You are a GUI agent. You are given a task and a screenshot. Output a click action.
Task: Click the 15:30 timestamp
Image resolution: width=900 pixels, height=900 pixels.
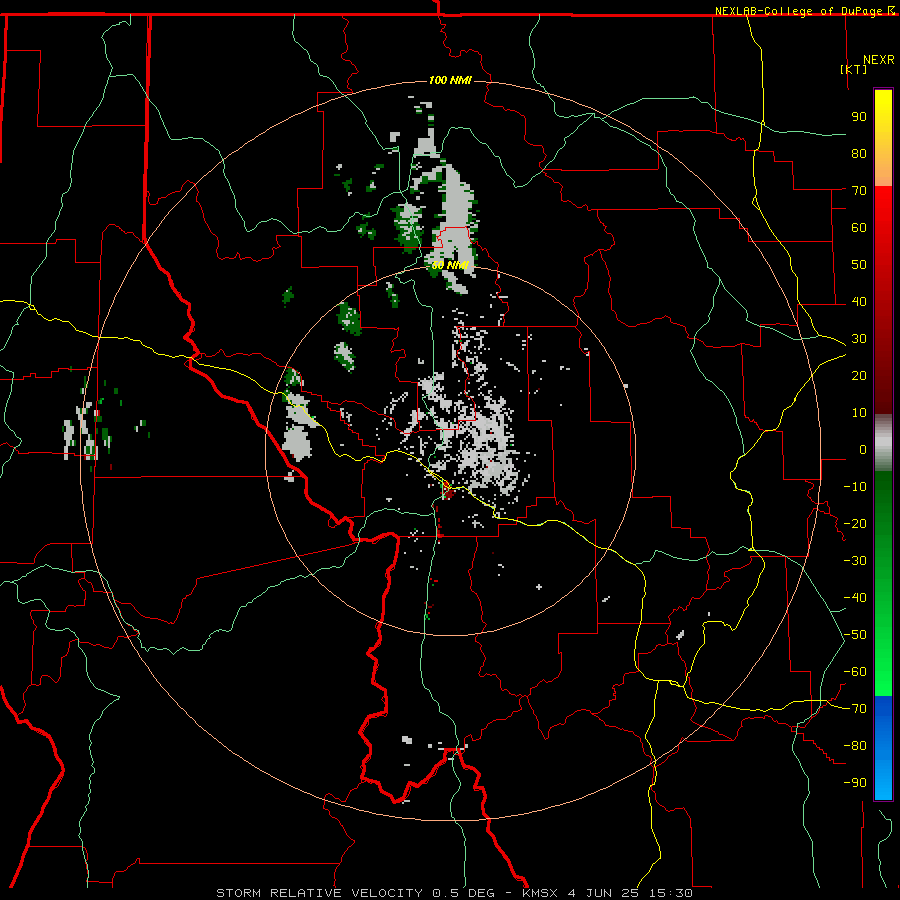click(x=670, y=893)
